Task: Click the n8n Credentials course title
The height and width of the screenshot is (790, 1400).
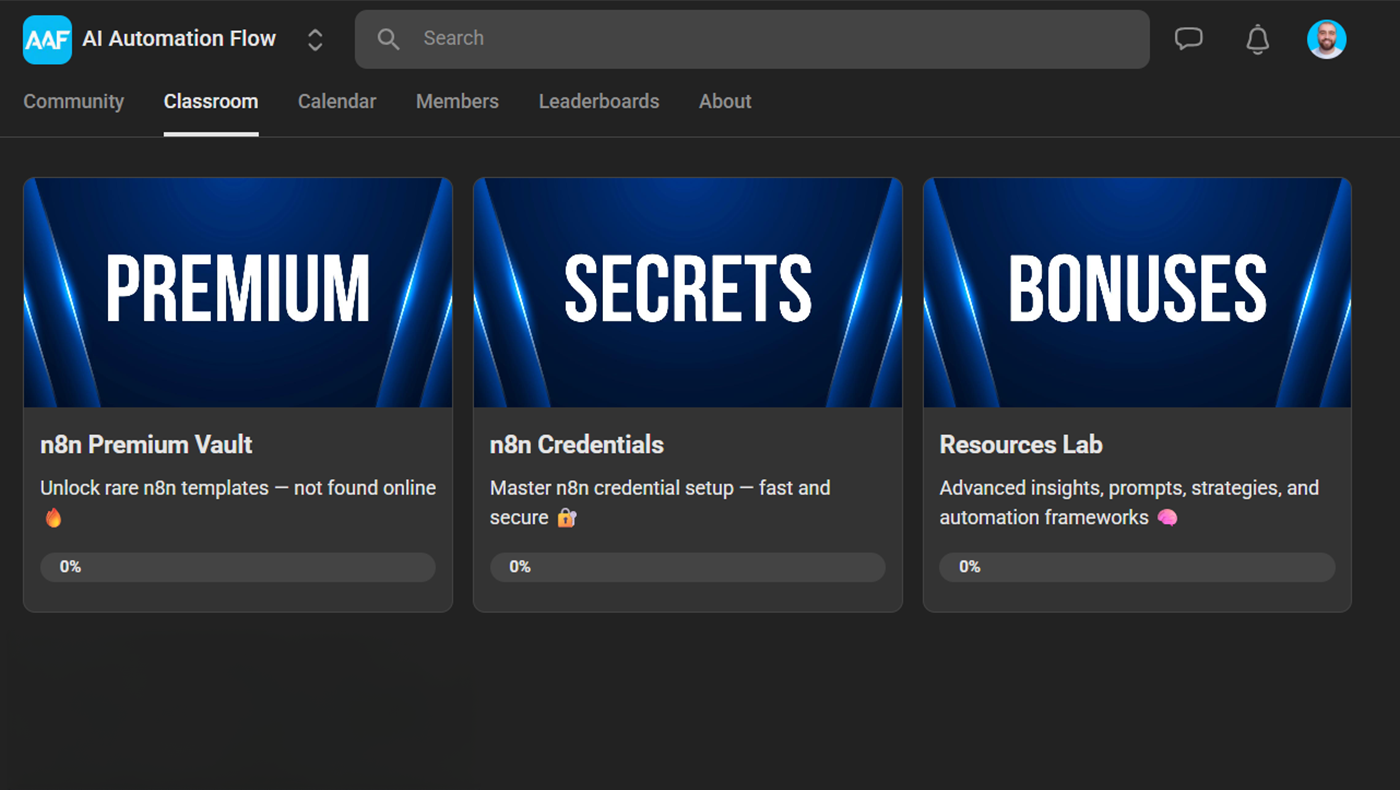Action: (x=577, y=444)
